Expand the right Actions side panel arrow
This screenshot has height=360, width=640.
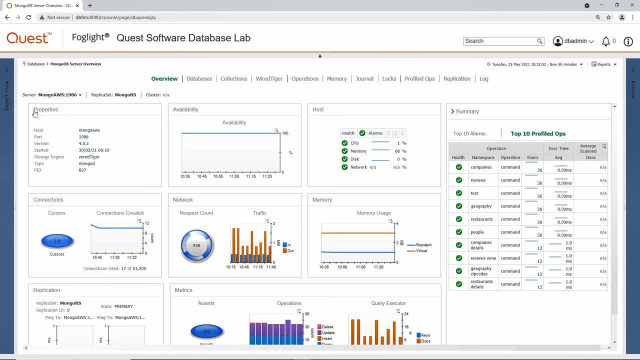633,70
